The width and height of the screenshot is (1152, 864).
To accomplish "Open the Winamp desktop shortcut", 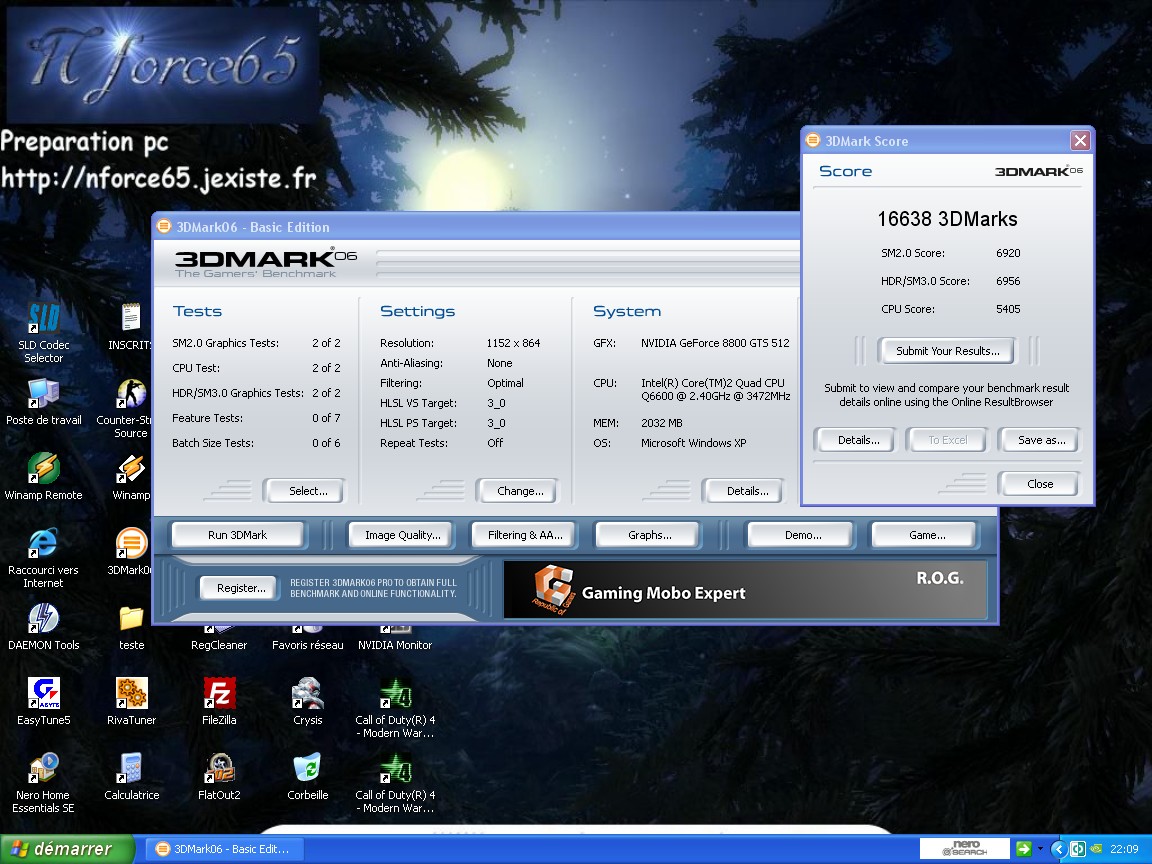I will pos(132,469).
